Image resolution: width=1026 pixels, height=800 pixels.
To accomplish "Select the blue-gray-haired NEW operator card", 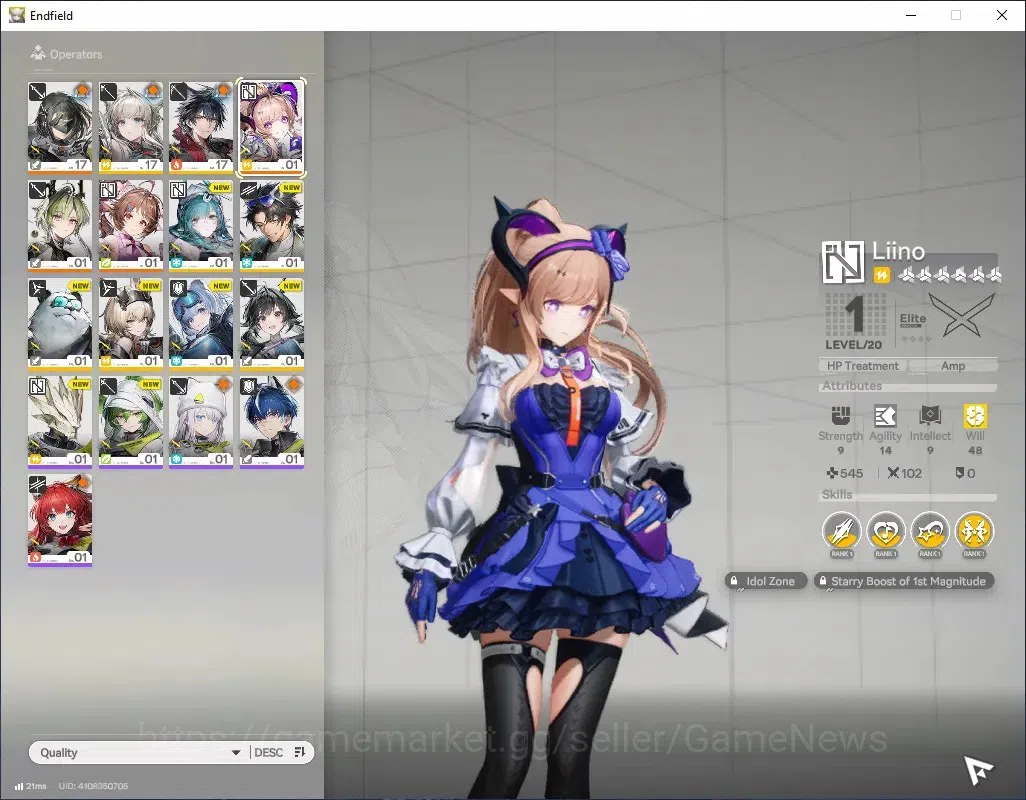I will [201, 323].
